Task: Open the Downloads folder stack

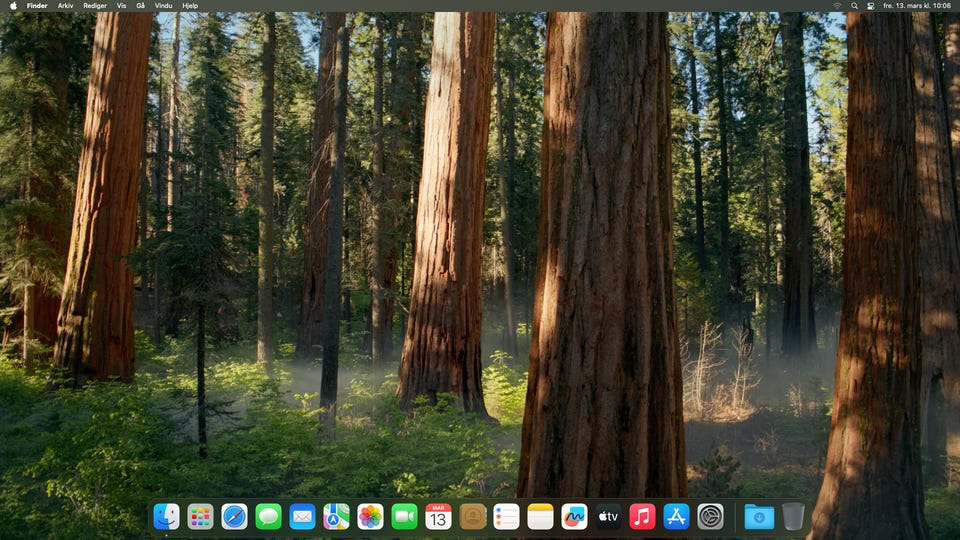Action: (759, 516)
